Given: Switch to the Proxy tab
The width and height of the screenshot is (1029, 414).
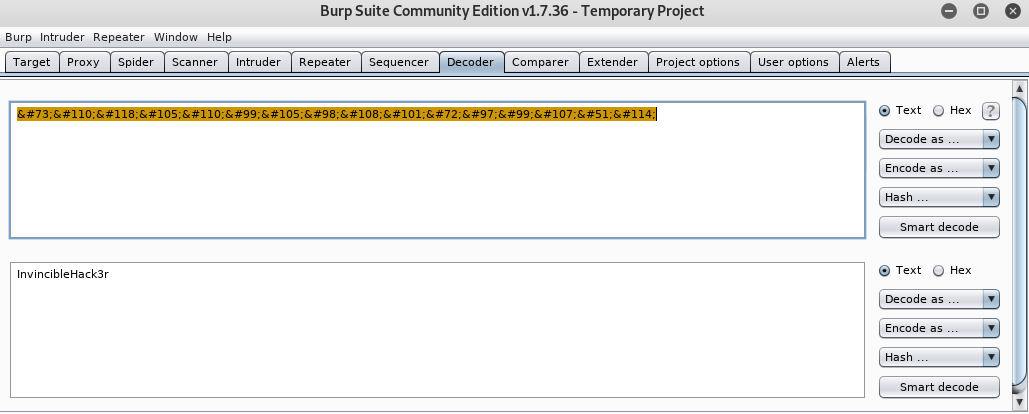Looking at the screenshot, I should (83, 62).
